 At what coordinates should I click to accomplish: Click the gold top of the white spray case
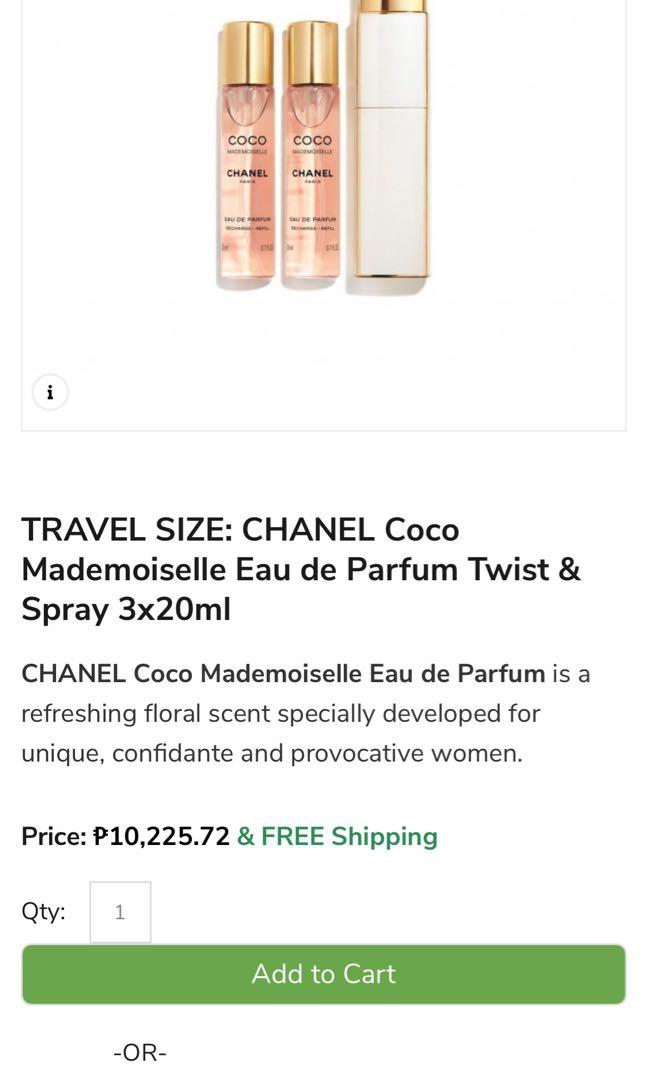390,5
